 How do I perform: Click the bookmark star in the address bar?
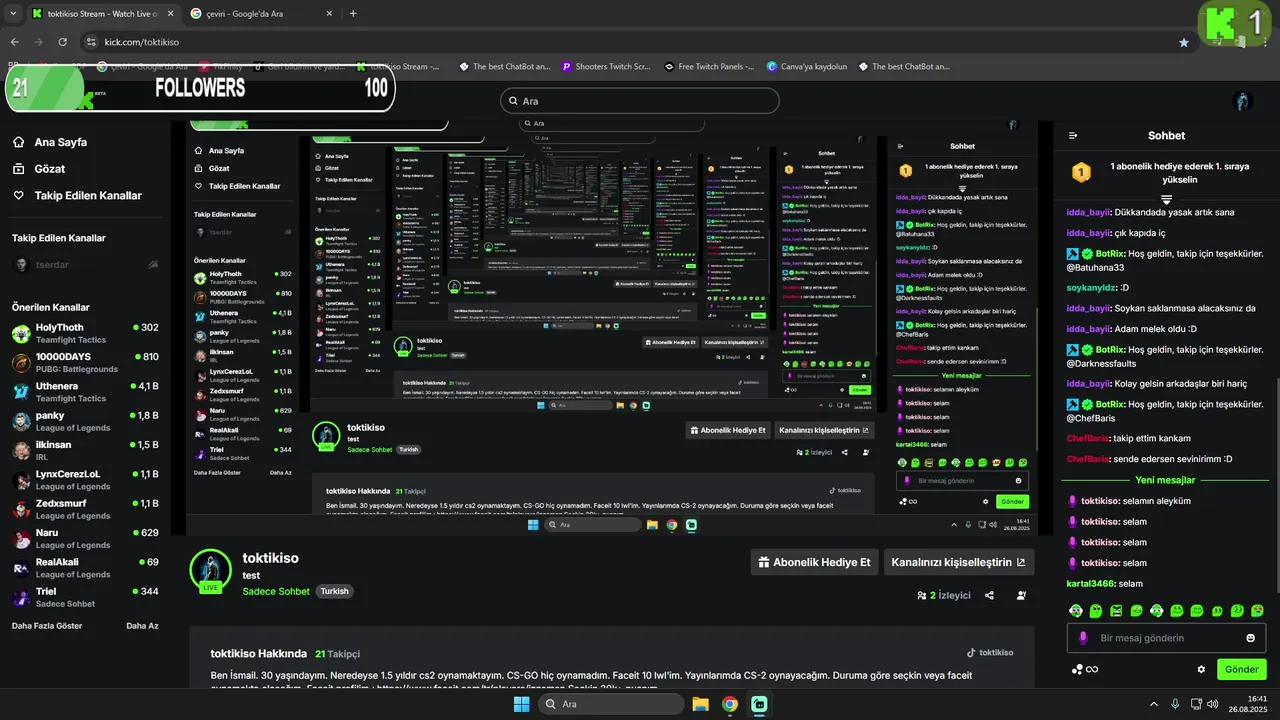pyautogui.click(x=1184, y=42)
